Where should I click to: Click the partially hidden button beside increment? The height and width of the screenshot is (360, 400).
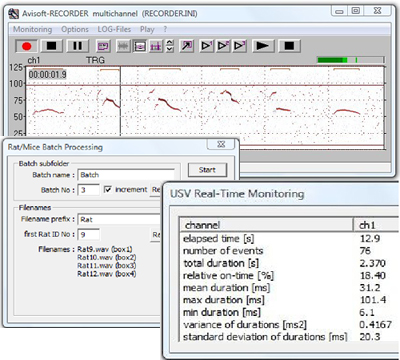coord(156,190)
